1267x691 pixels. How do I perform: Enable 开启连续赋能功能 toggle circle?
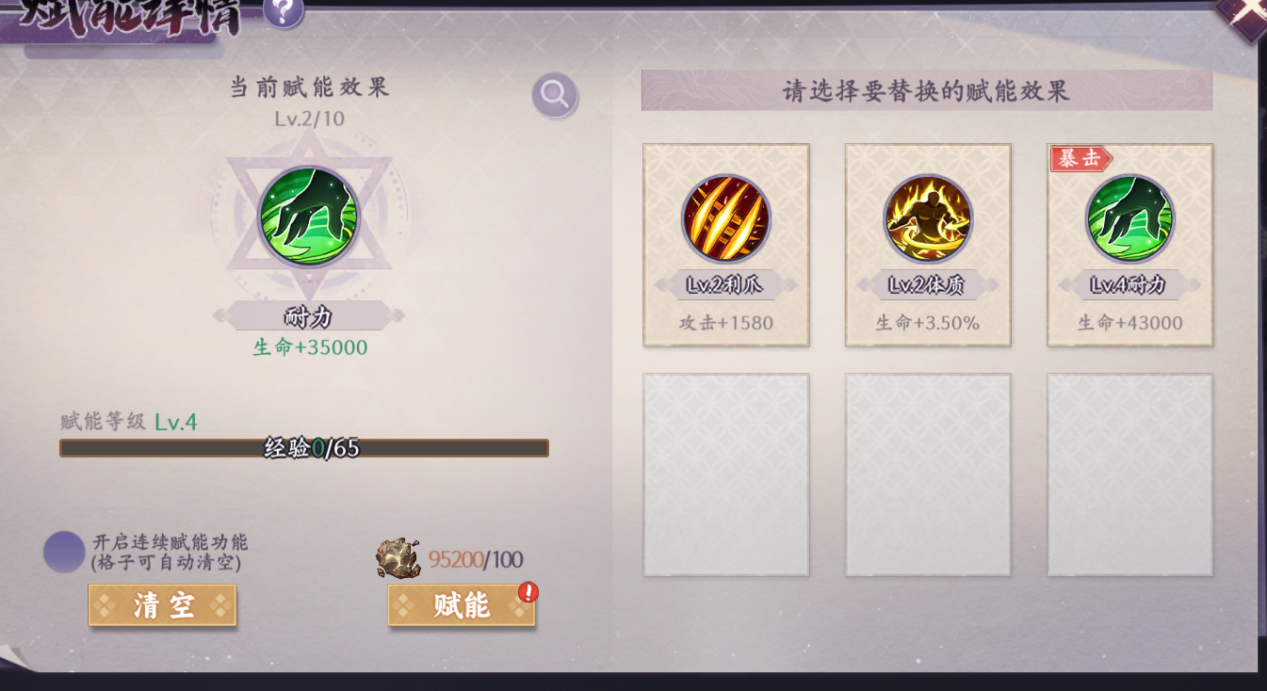click(x=64, y=552)
